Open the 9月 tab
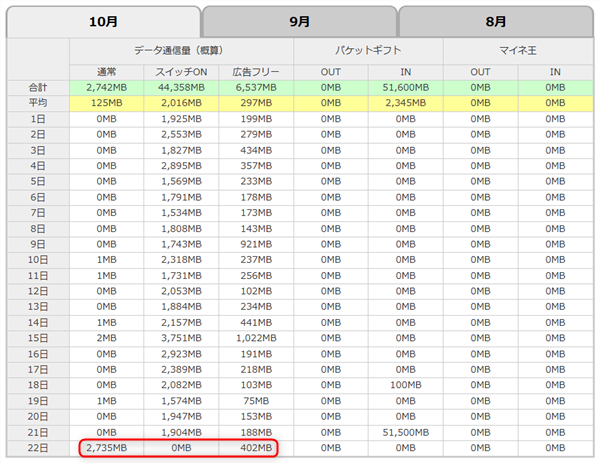This screenshot has width=600, height=463. click(x=299, y=20)
